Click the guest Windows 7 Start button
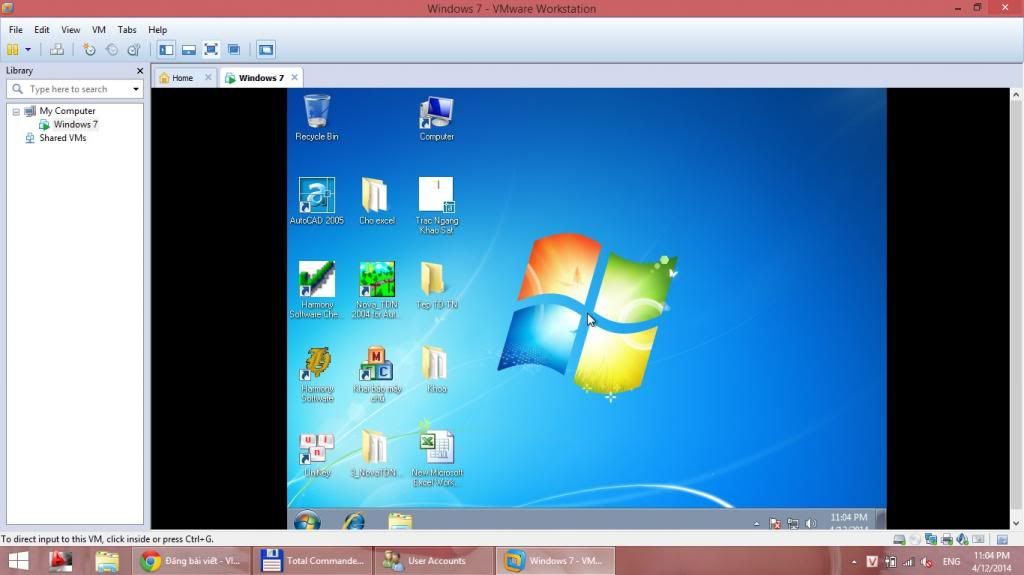The image size is (1024, 575). (x=307, y=521)
